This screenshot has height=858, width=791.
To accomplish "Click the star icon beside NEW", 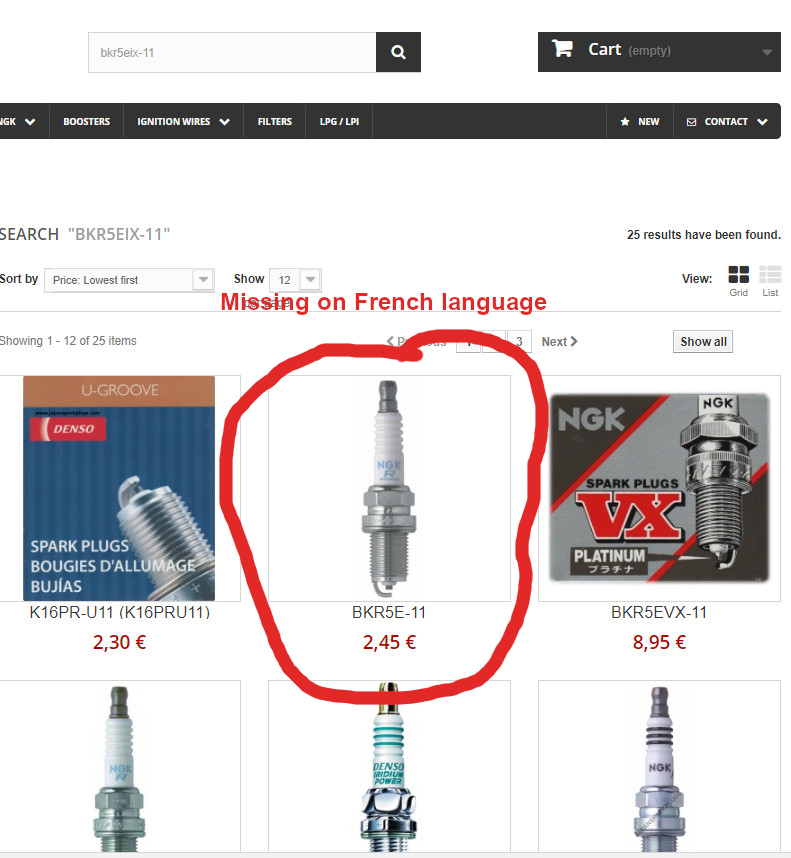I will [x=625, y=121].
